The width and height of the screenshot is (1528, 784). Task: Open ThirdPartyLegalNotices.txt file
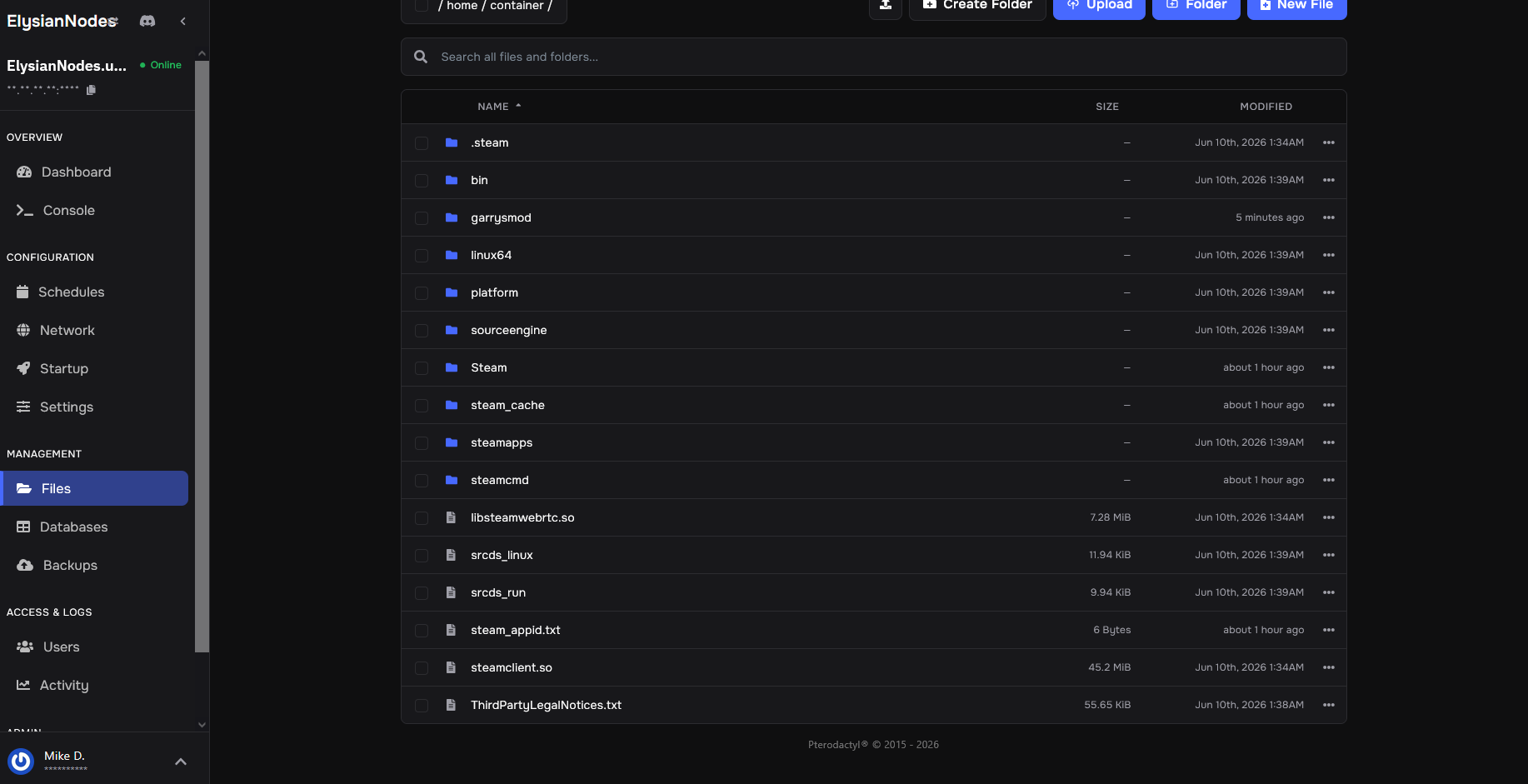(x=547, y=705)
